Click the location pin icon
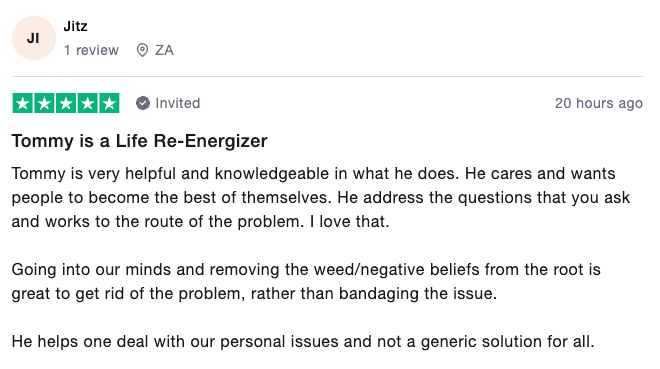This screenshot has width=660, height=369. (142, 50)
